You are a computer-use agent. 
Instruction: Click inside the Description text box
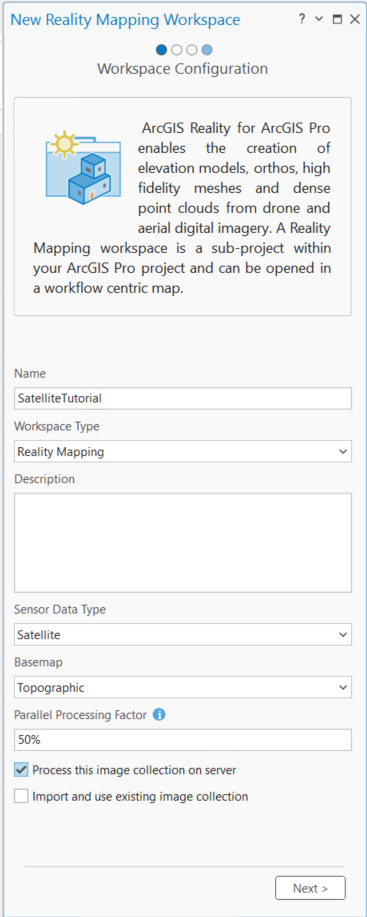point(182,543)
